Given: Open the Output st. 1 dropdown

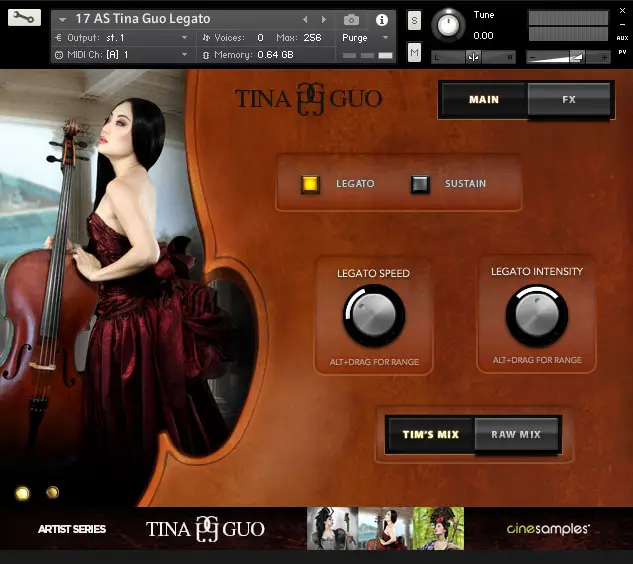Looking at the screenshot, I should pos(184,38).
